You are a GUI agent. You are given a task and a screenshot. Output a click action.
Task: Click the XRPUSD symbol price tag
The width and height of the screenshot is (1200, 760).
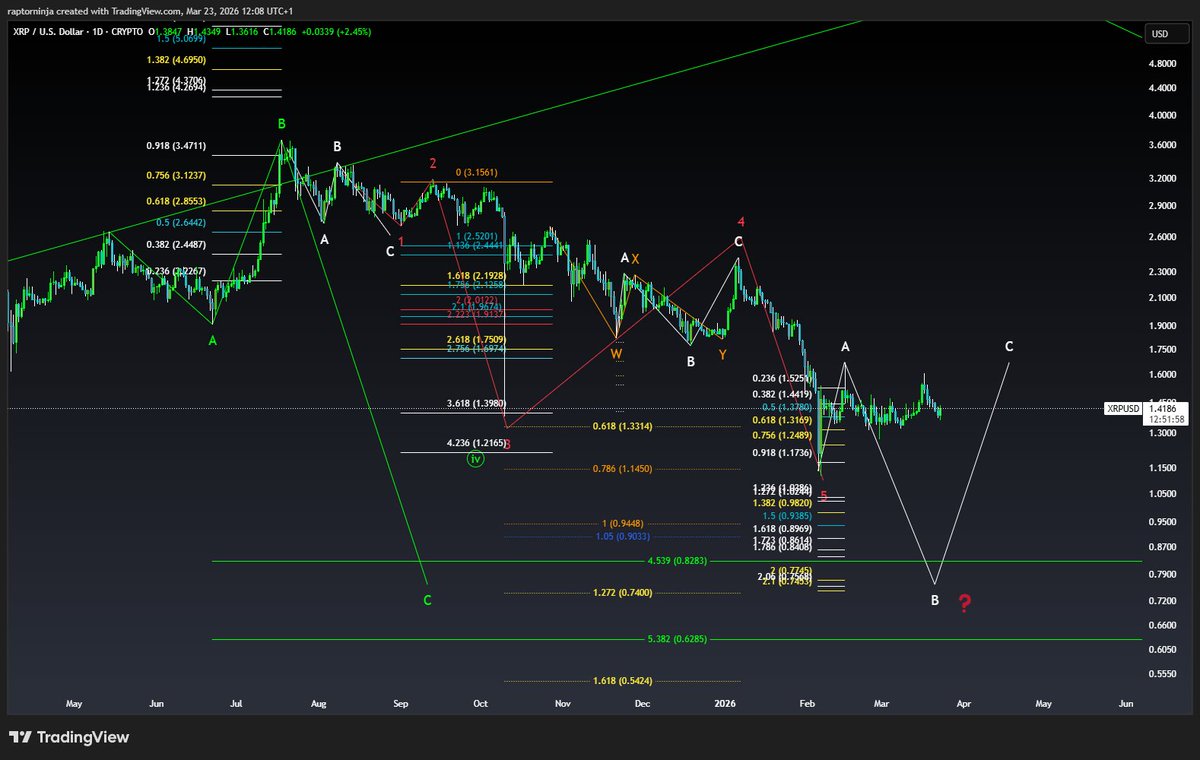tap(1122, 409)
